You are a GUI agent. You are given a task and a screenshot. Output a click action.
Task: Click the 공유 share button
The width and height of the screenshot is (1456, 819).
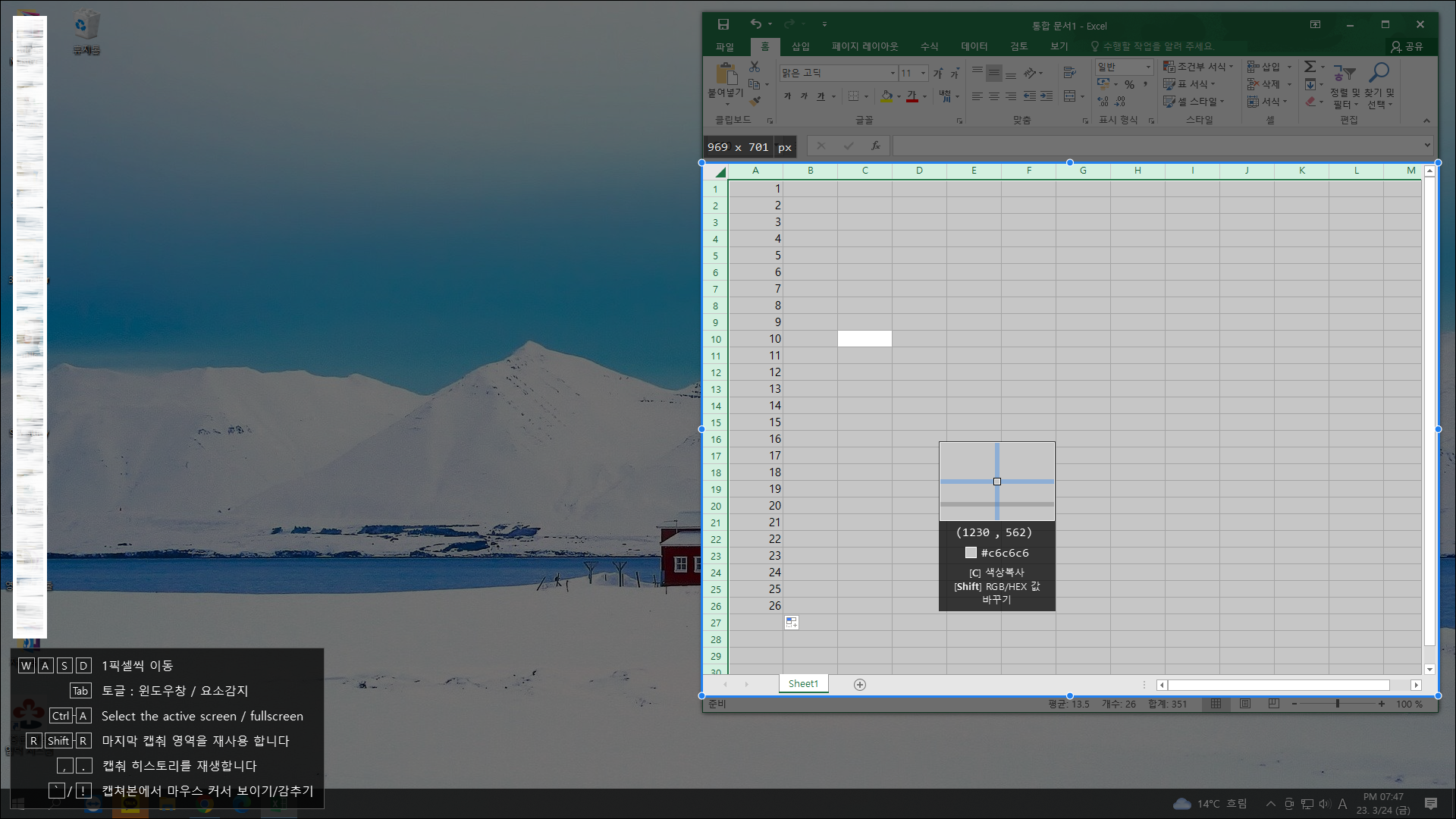point(1407,46)
